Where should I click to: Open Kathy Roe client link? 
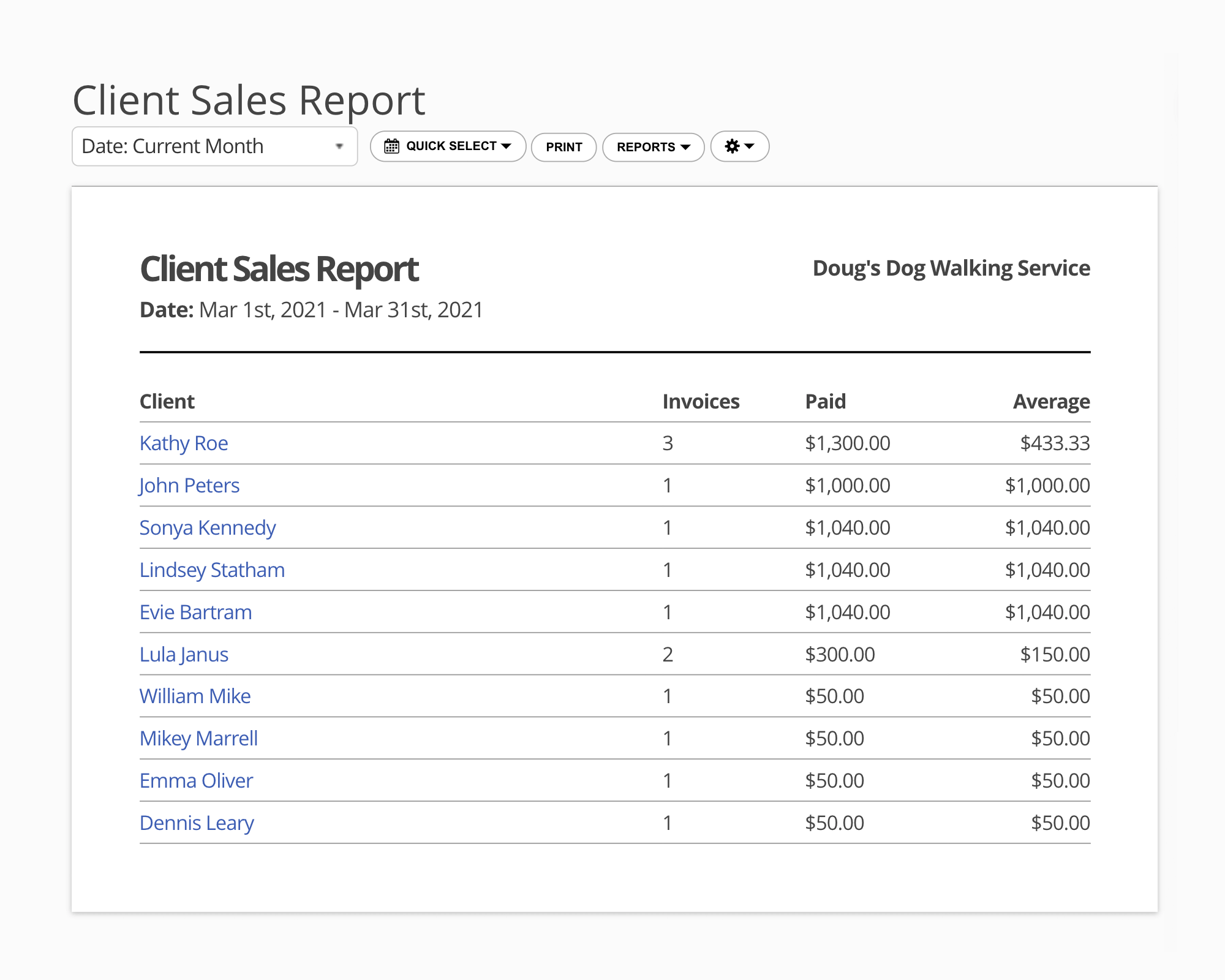click(184, 443)
